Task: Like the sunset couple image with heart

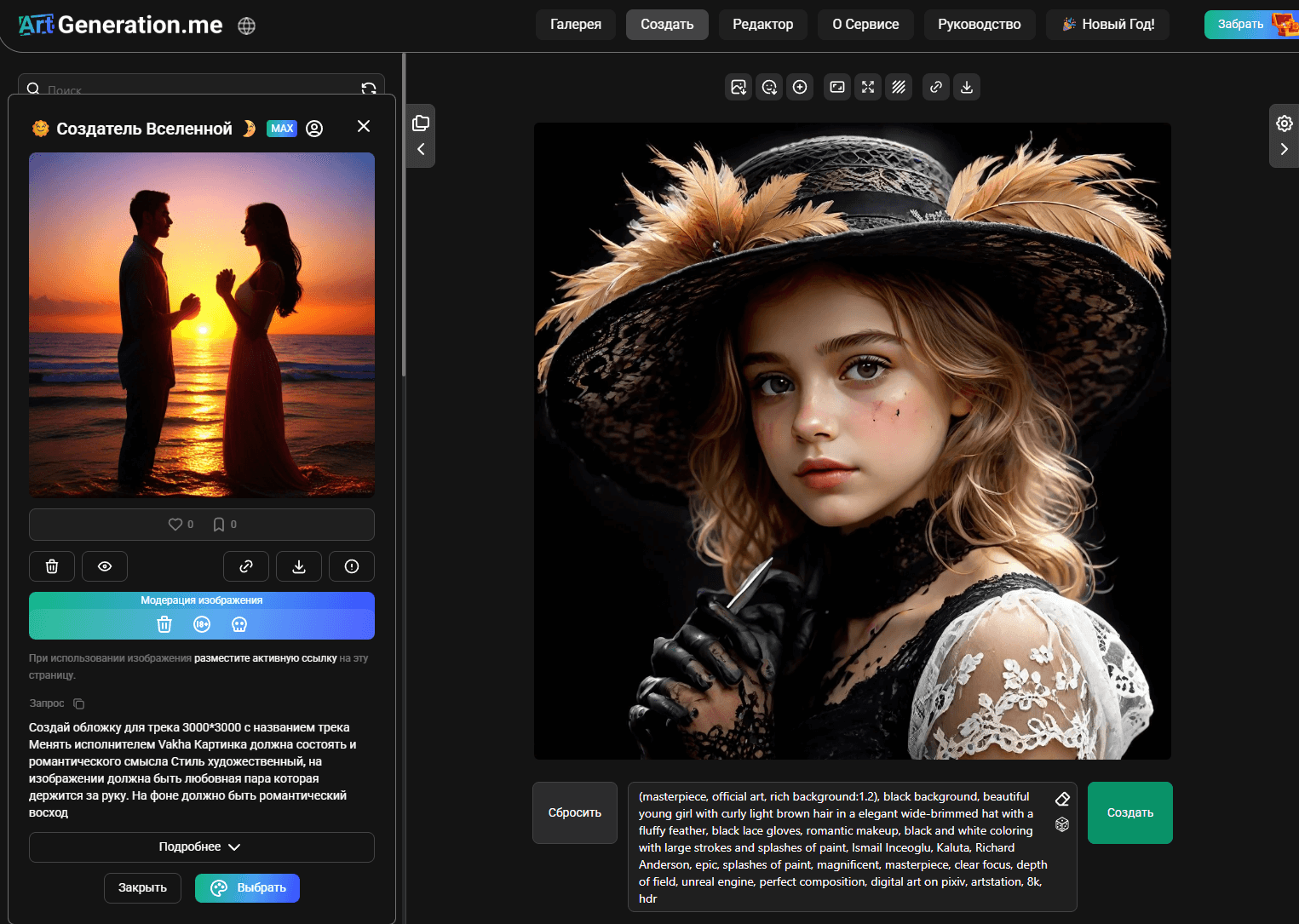Action: tap(175, 525)
